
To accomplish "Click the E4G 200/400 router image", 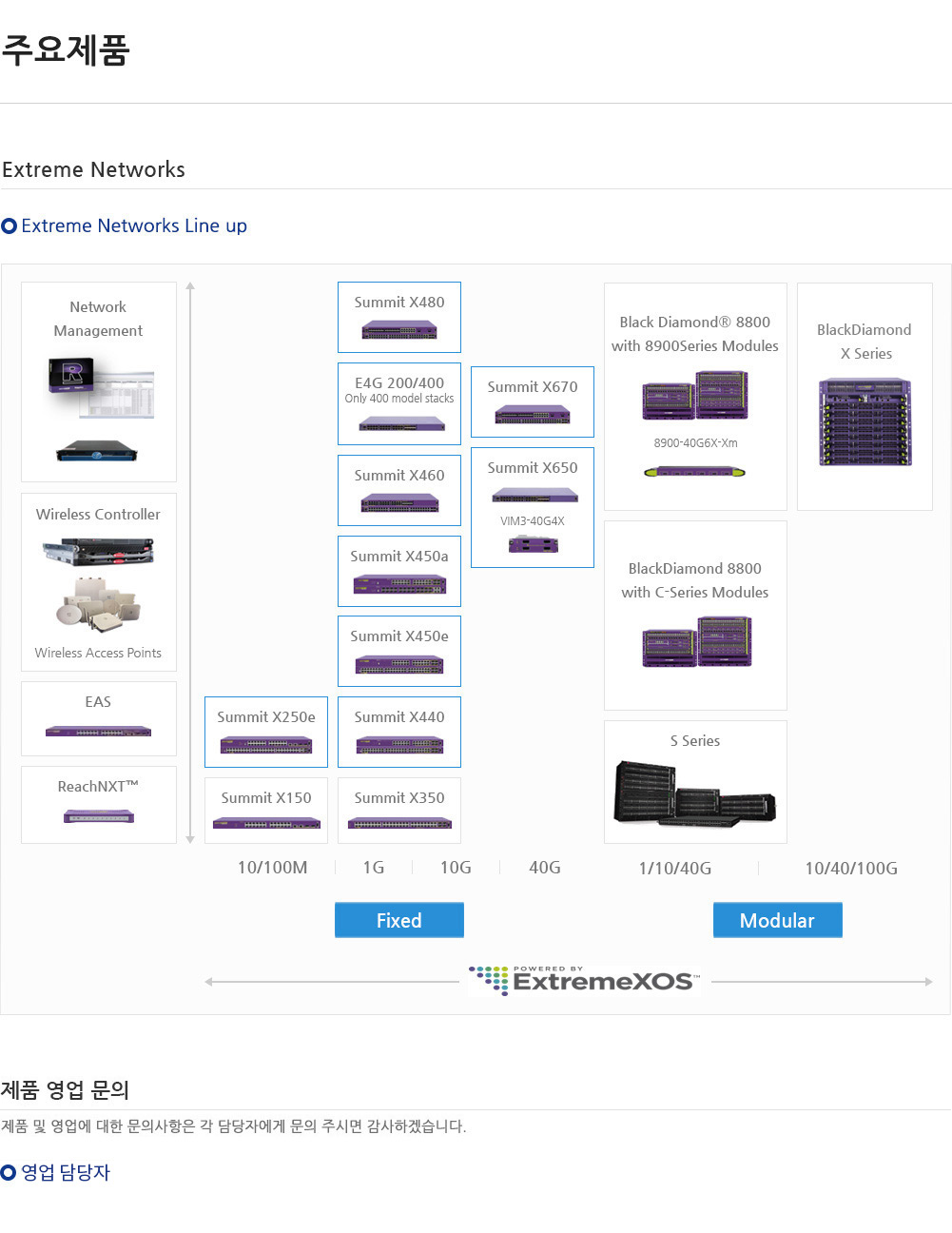I will click(x=399, y=424).
